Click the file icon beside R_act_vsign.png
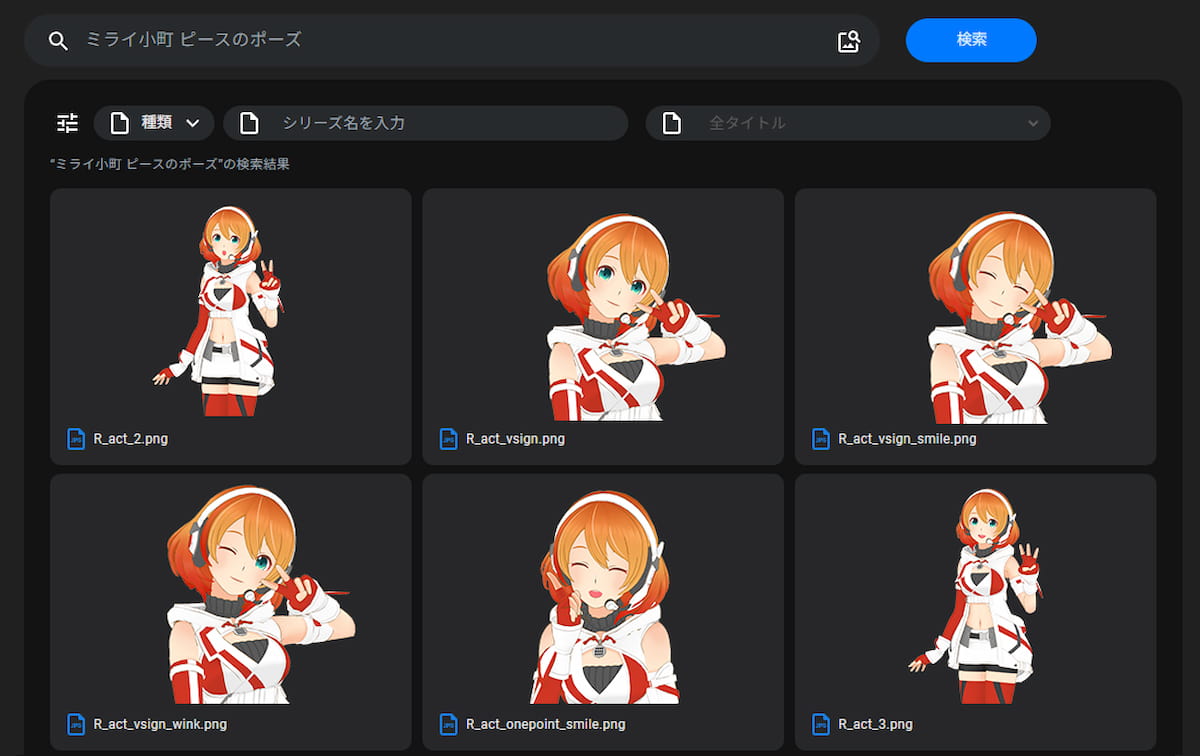 [449, 439]
